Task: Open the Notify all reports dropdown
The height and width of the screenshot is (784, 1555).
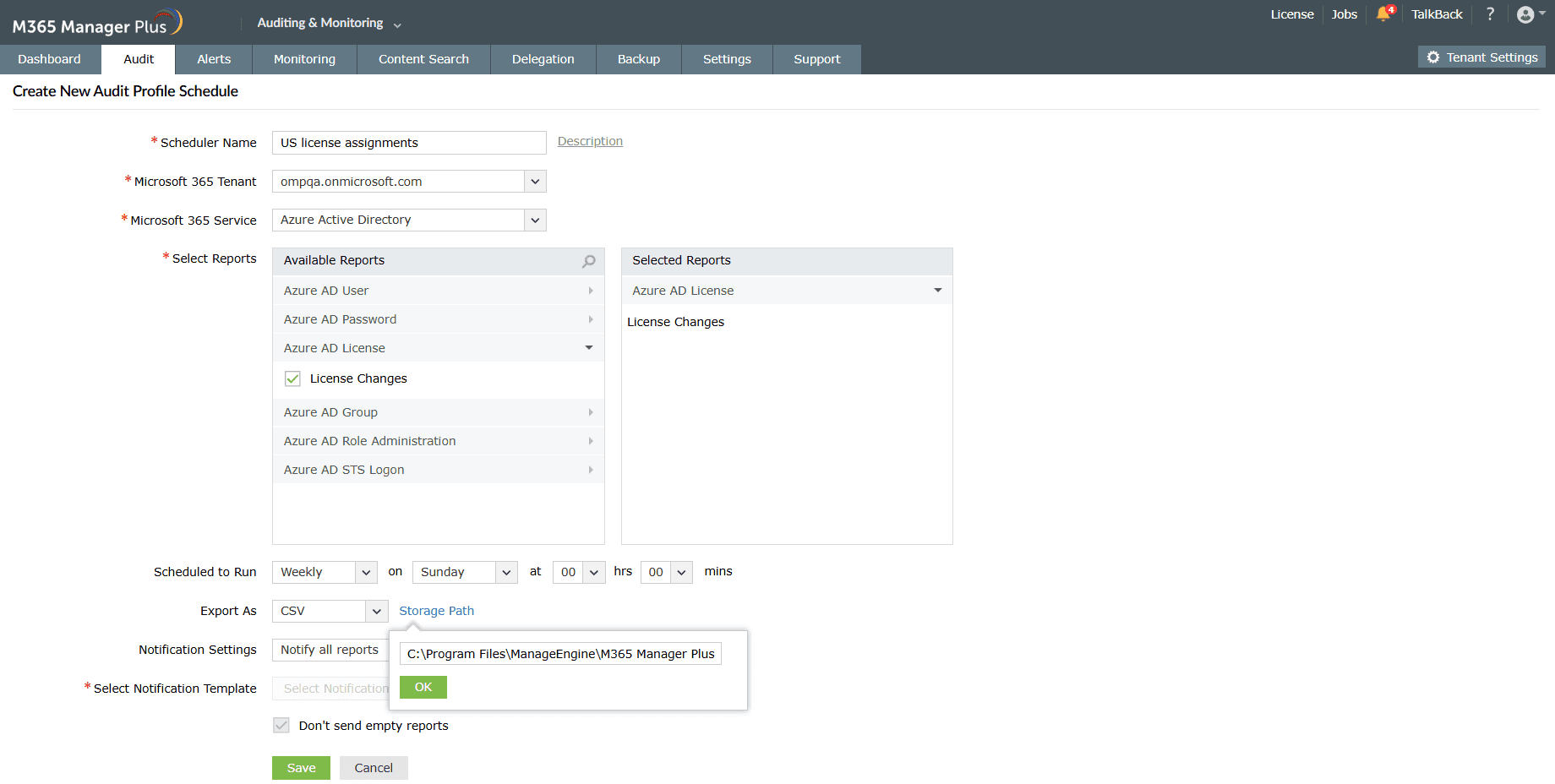Action: click(x=330, y=650)
